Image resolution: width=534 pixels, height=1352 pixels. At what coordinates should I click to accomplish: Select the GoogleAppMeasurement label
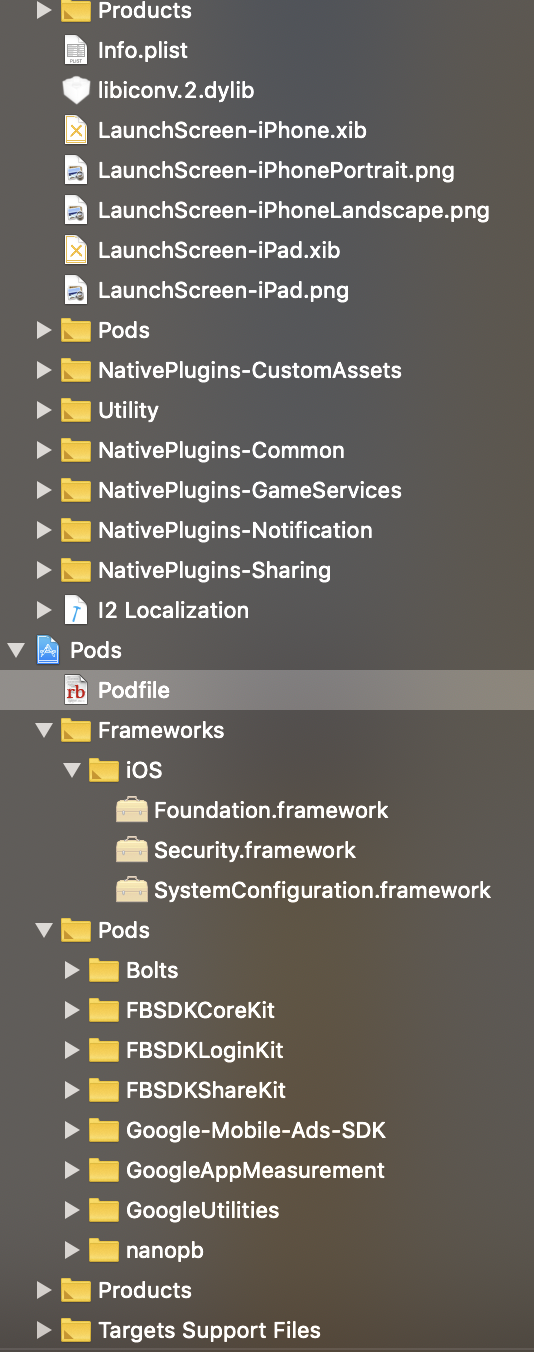(x=255, y=1170)
